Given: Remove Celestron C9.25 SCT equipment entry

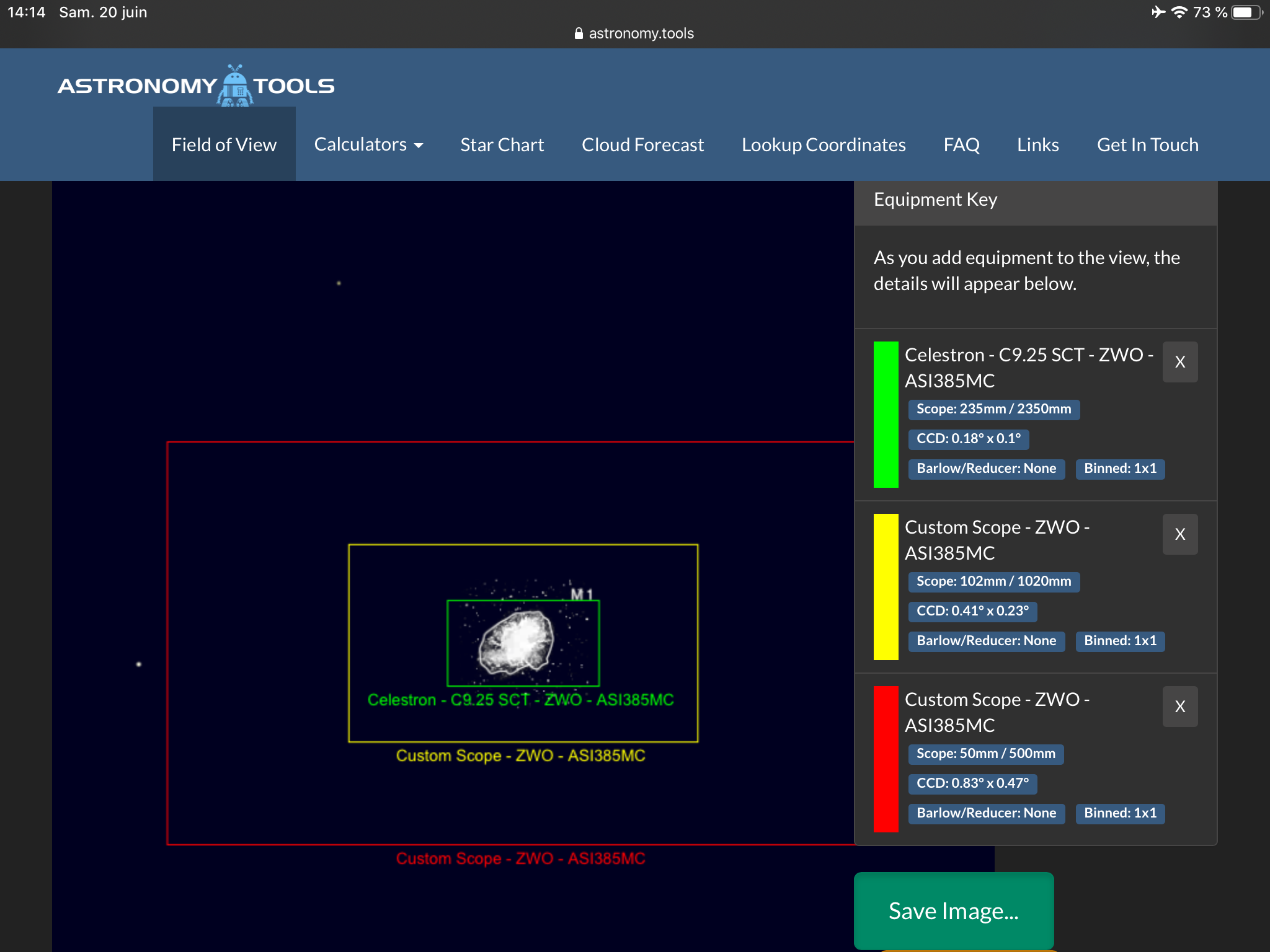Looking at the screenshot, I should pyautogui.click(x=1180, y=362).
